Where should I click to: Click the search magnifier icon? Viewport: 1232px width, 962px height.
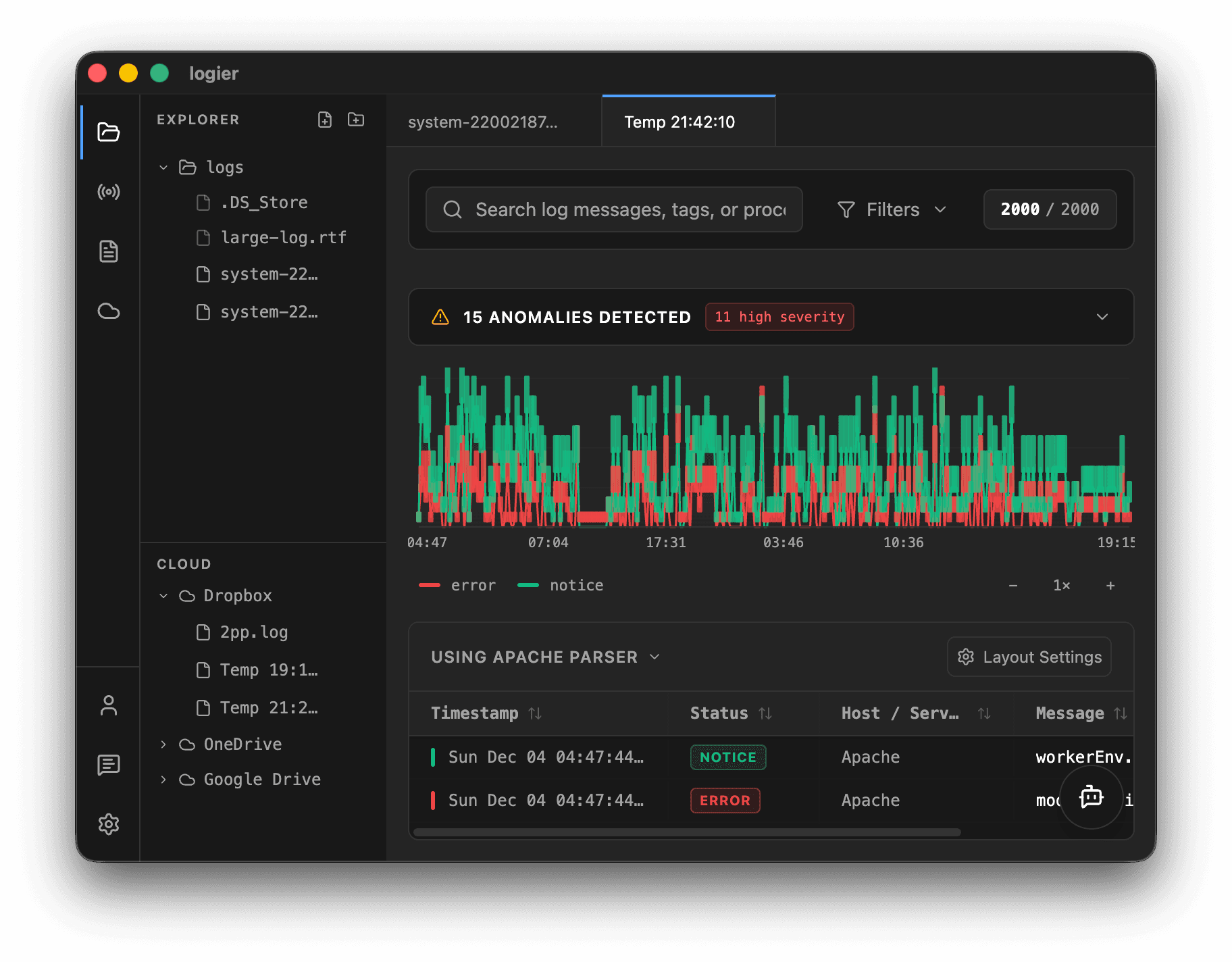pos(453,209)
